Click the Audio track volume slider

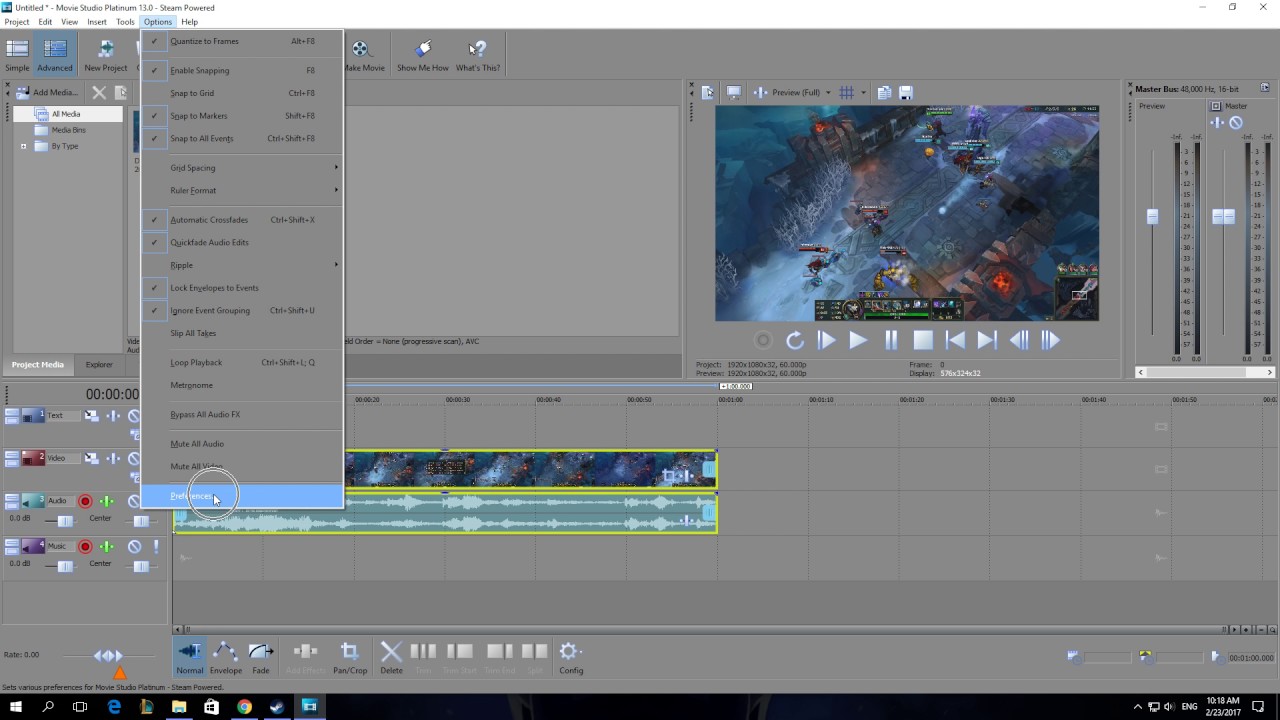click(65, 521)
